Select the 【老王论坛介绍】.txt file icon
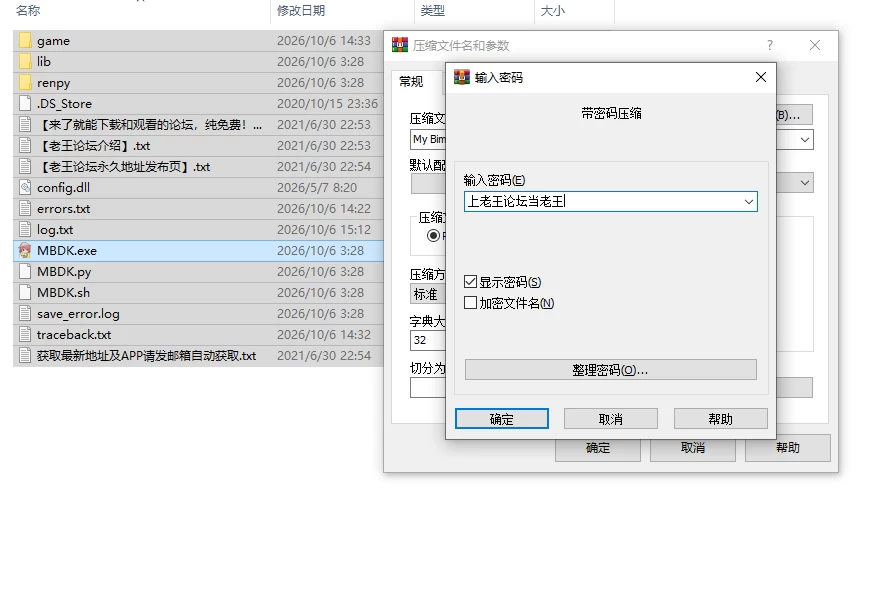The image size is (892, 589). (x=25, y=145)
